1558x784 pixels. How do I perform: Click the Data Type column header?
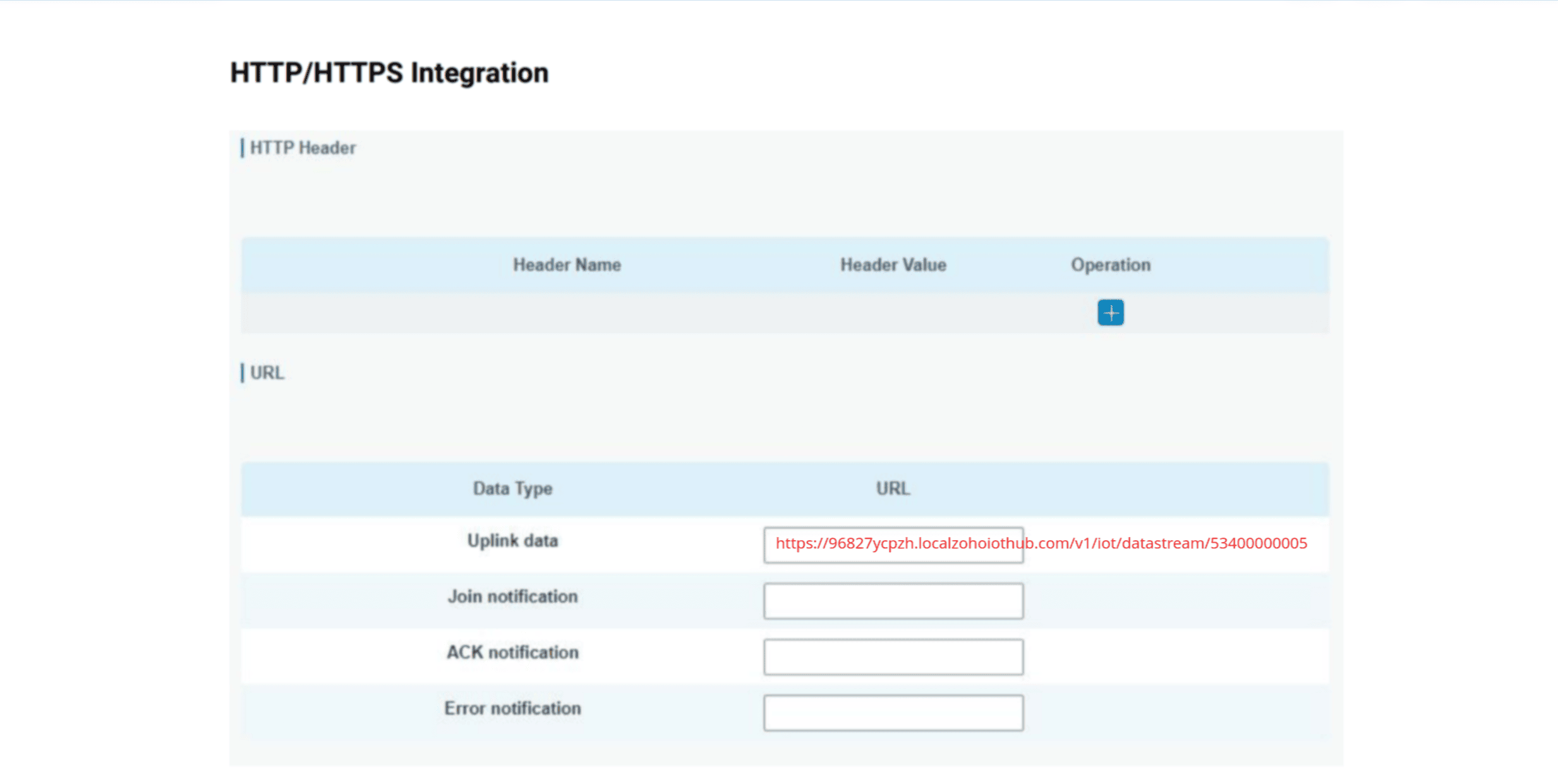click(512, 488)
